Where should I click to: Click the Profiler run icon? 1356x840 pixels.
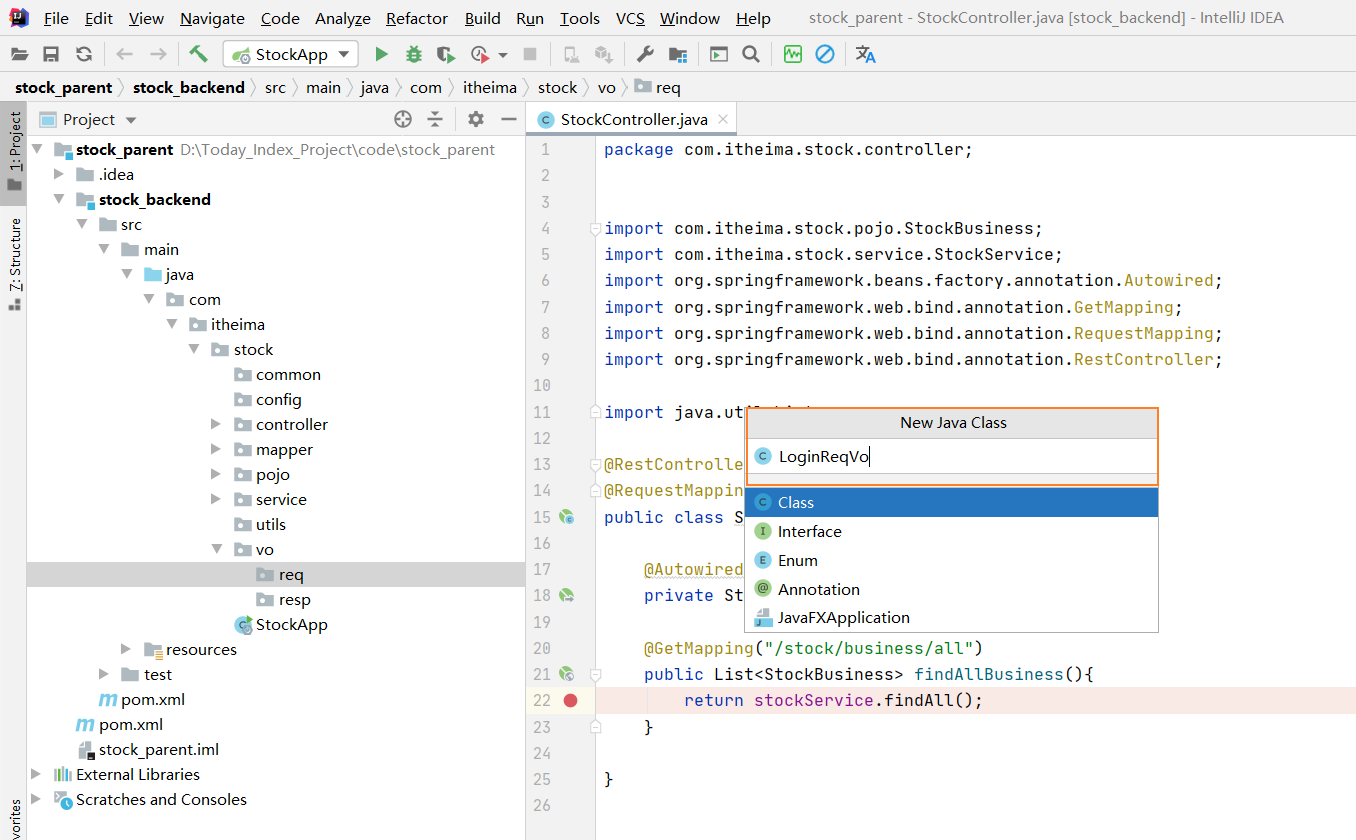coord(480,54)
